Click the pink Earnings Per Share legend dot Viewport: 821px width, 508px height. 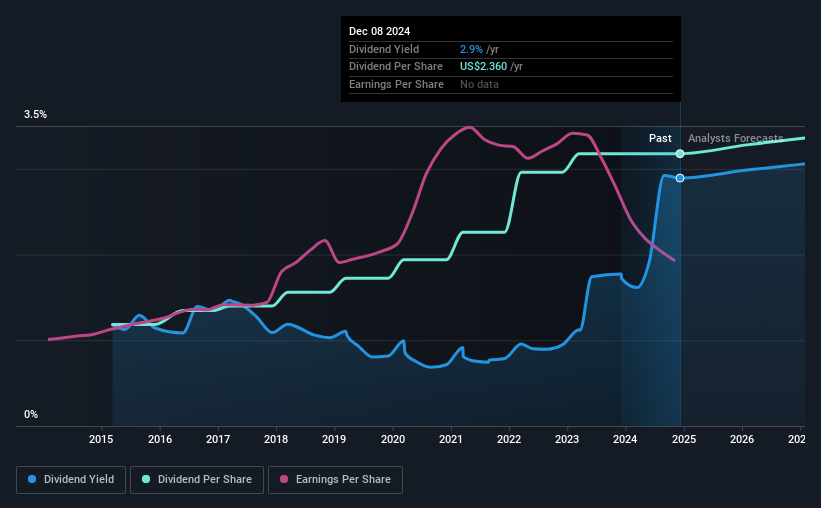[284, 480]
